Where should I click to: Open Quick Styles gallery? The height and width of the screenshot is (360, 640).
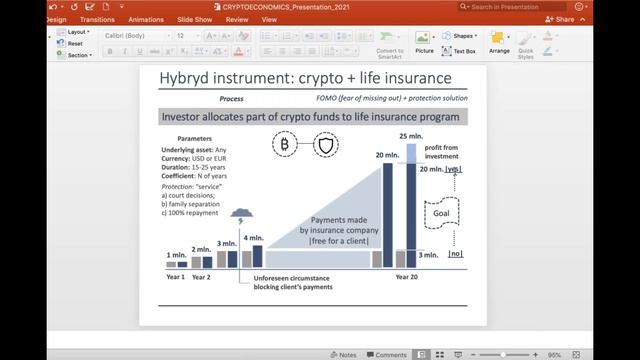pos(526,45)
